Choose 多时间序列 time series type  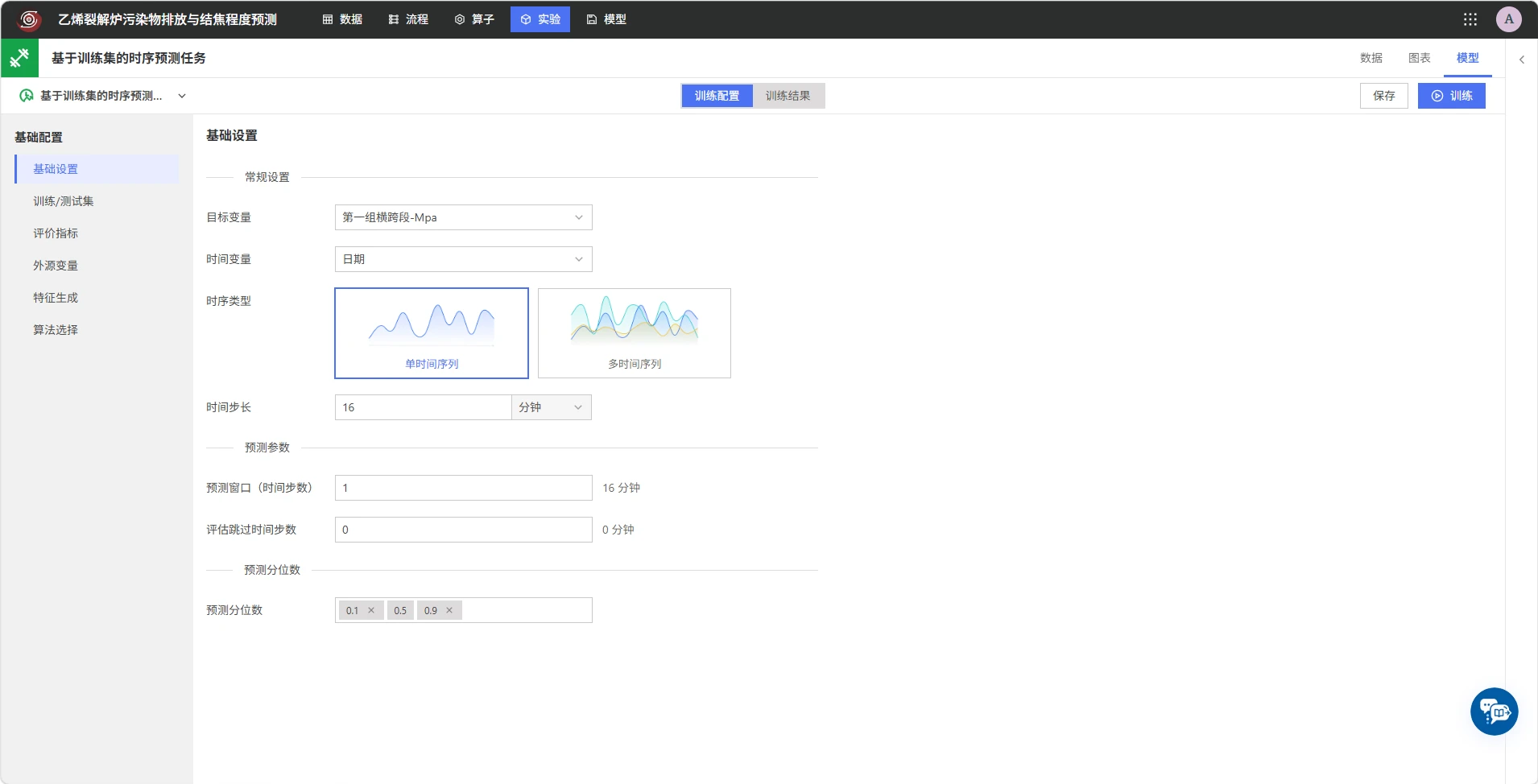[635, 333]
